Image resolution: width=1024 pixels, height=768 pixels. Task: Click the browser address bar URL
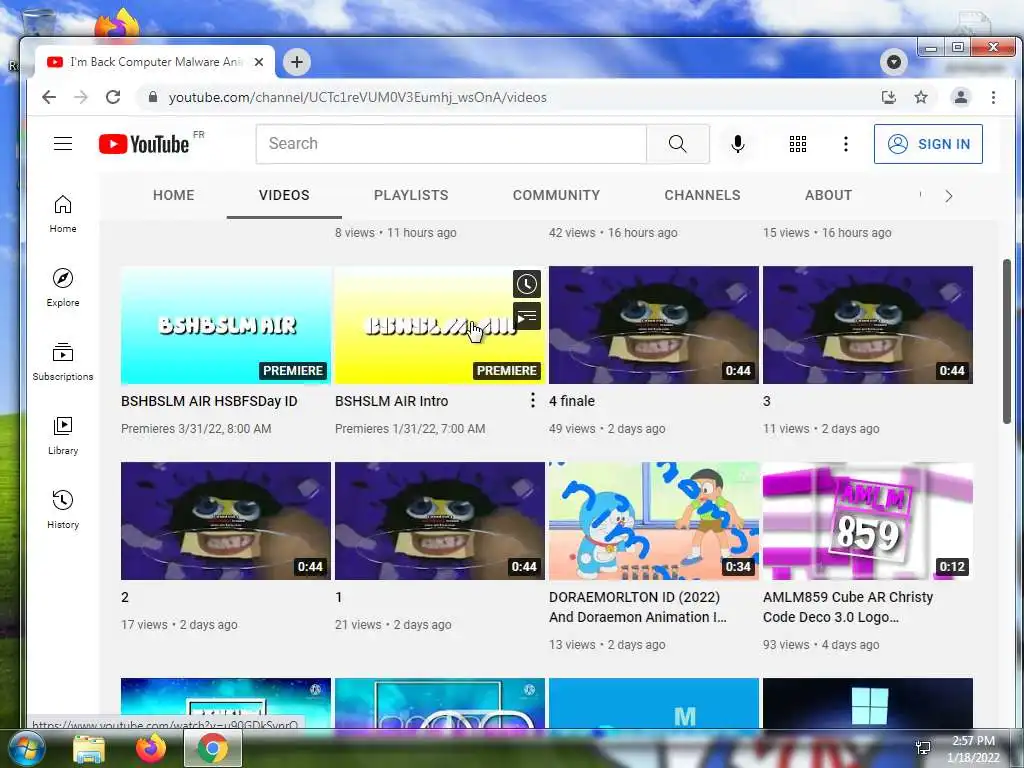(x=357, y=97)
